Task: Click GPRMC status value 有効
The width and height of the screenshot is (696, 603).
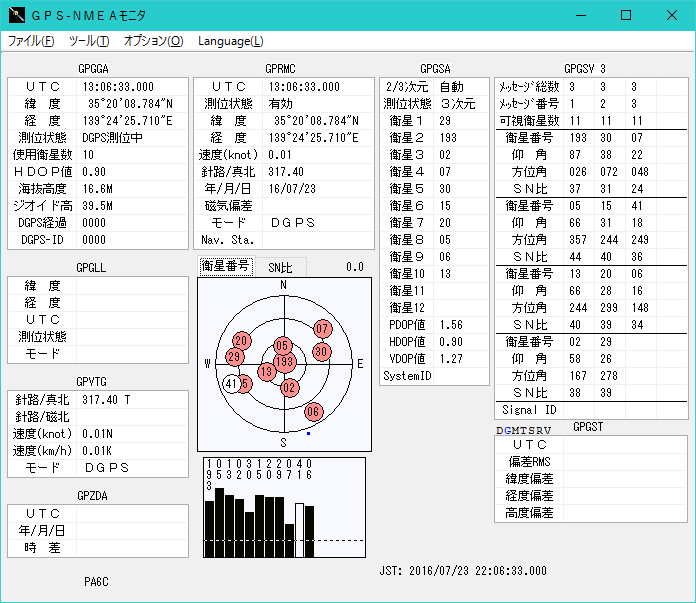Action: [281, 103]
